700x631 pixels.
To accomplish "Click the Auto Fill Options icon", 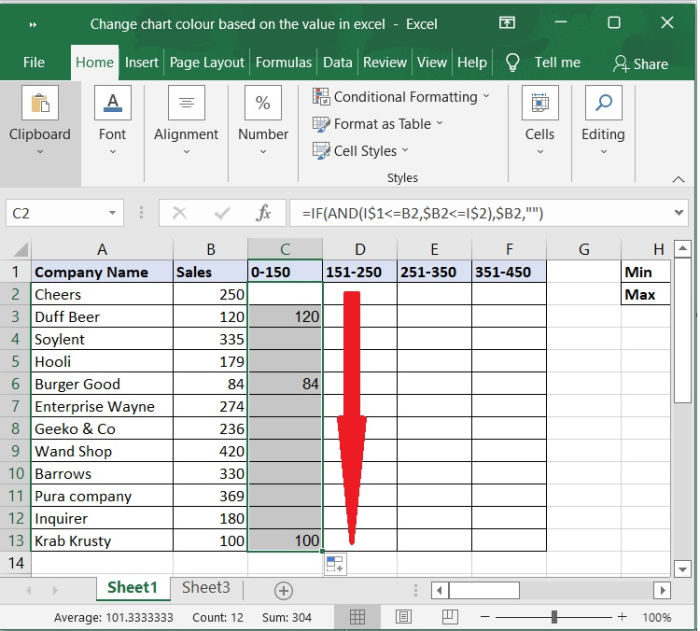I will (x=335, y=564).
